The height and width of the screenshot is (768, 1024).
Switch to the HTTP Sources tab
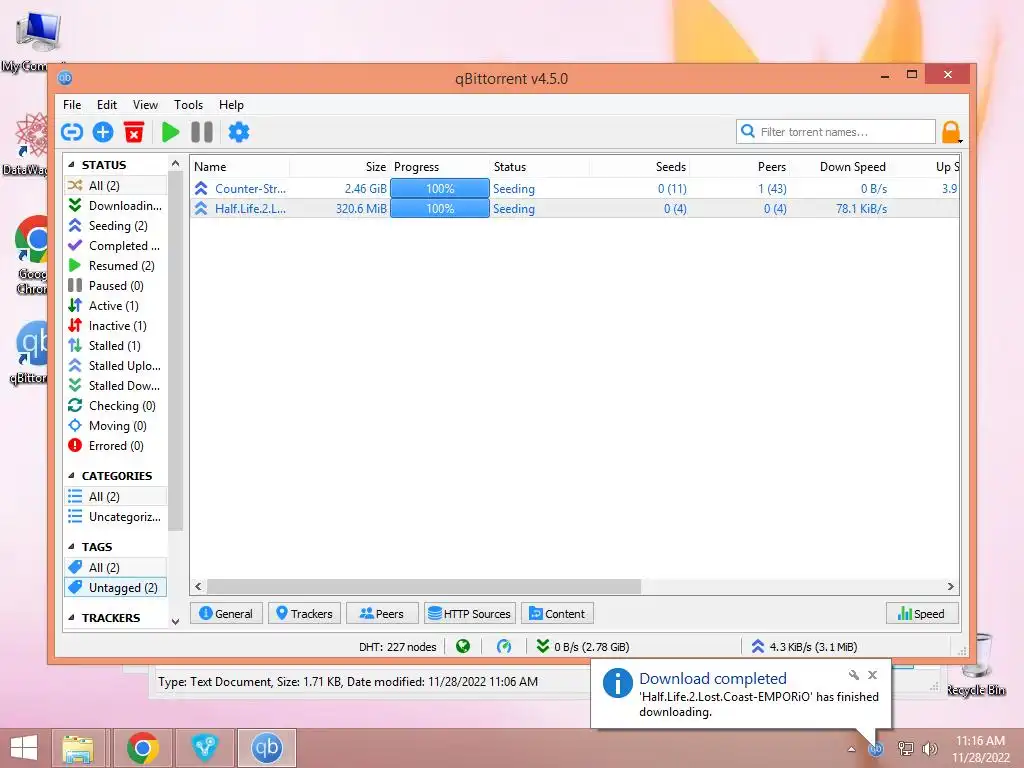click(470, 614)
